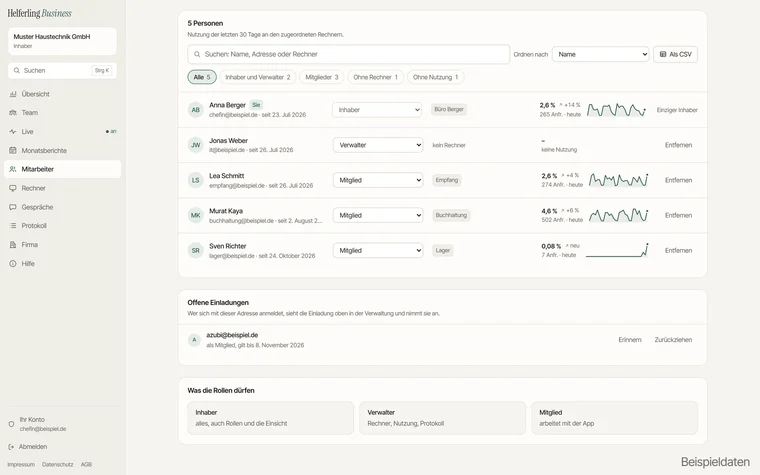This screenshot has height=475, width=760.
Task: Click the Mitglied role description card
Action: pyautogui.click(x=614, y=418)
